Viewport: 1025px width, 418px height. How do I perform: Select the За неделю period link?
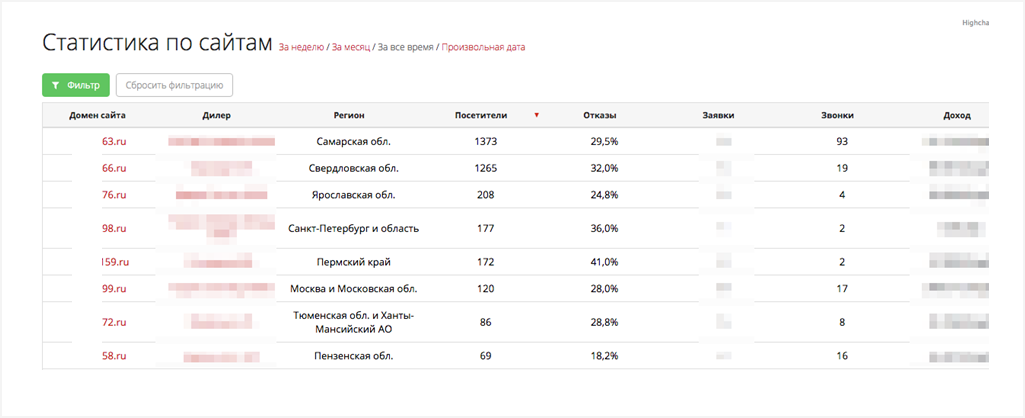301,47
